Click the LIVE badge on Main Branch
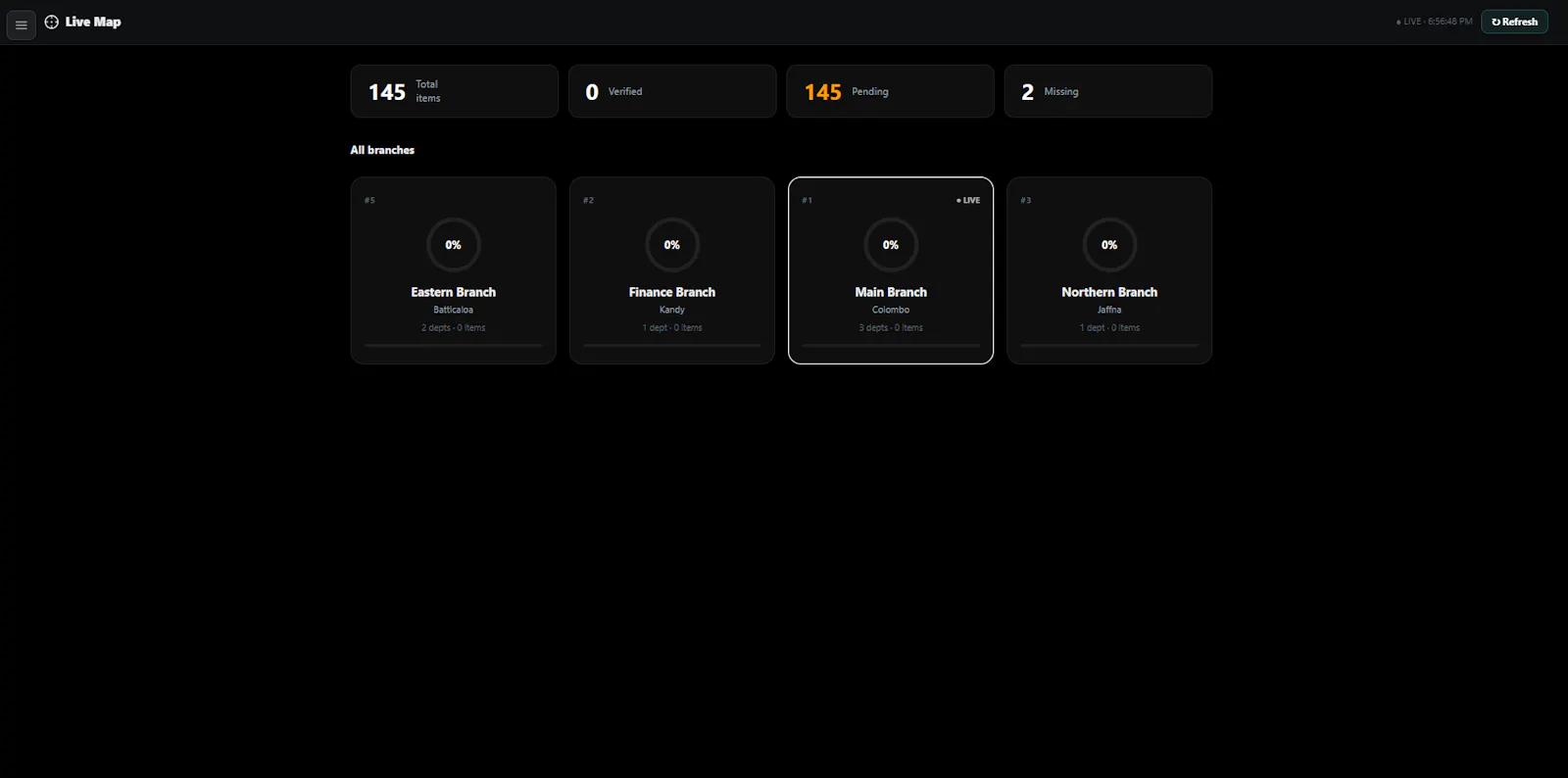1568x778 pixels. click(968, 200)
